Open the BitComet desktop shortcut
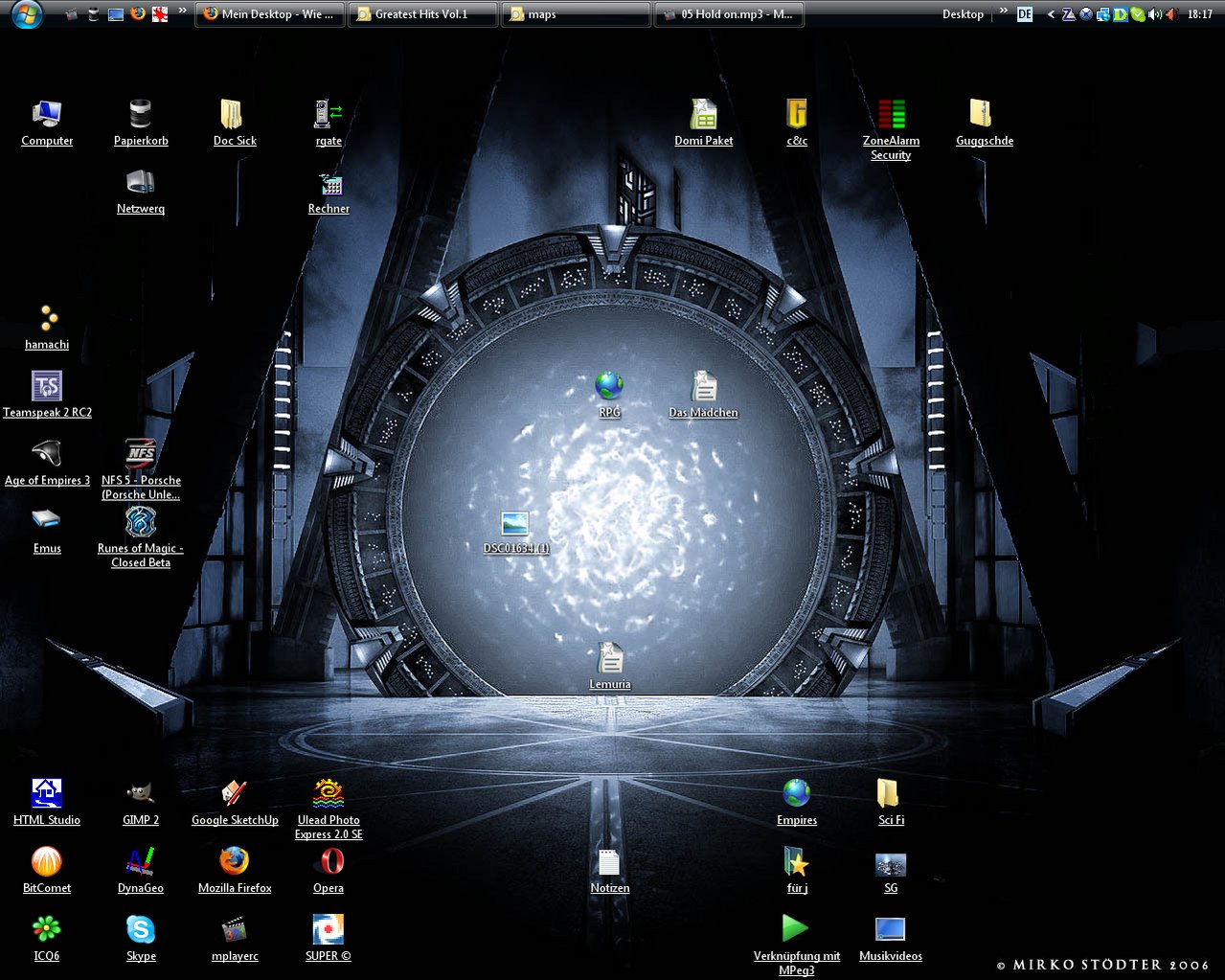This screenshot has height=980, width=1225. 47,862
